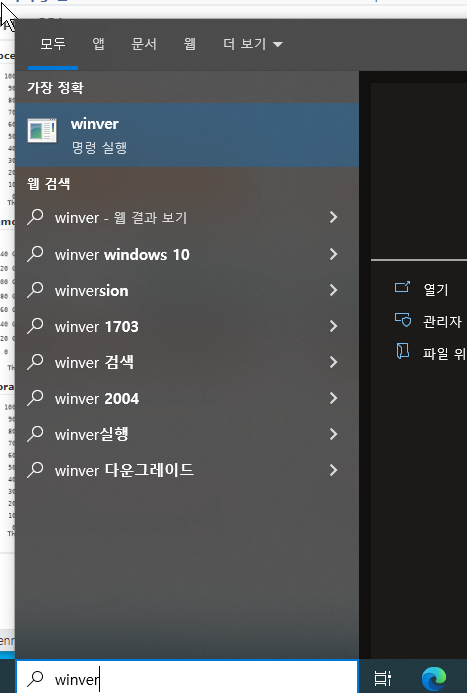The image size is (467, 693).
Task: Select the 모두 tab
Action: [53, 44]
